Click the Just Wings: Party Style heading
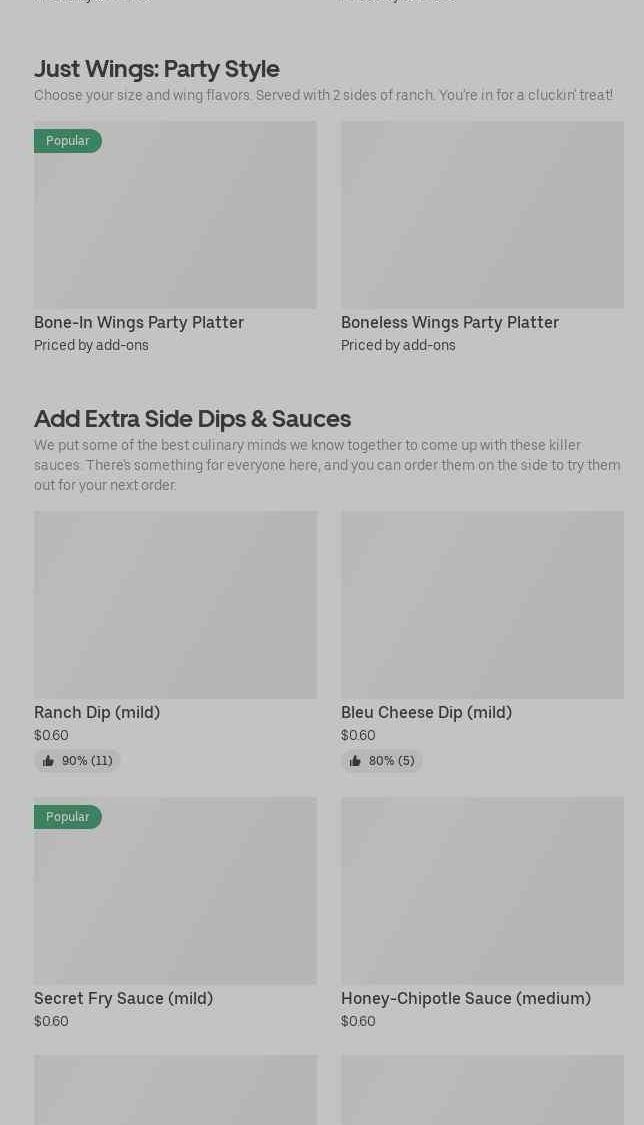 click(157, 68)
